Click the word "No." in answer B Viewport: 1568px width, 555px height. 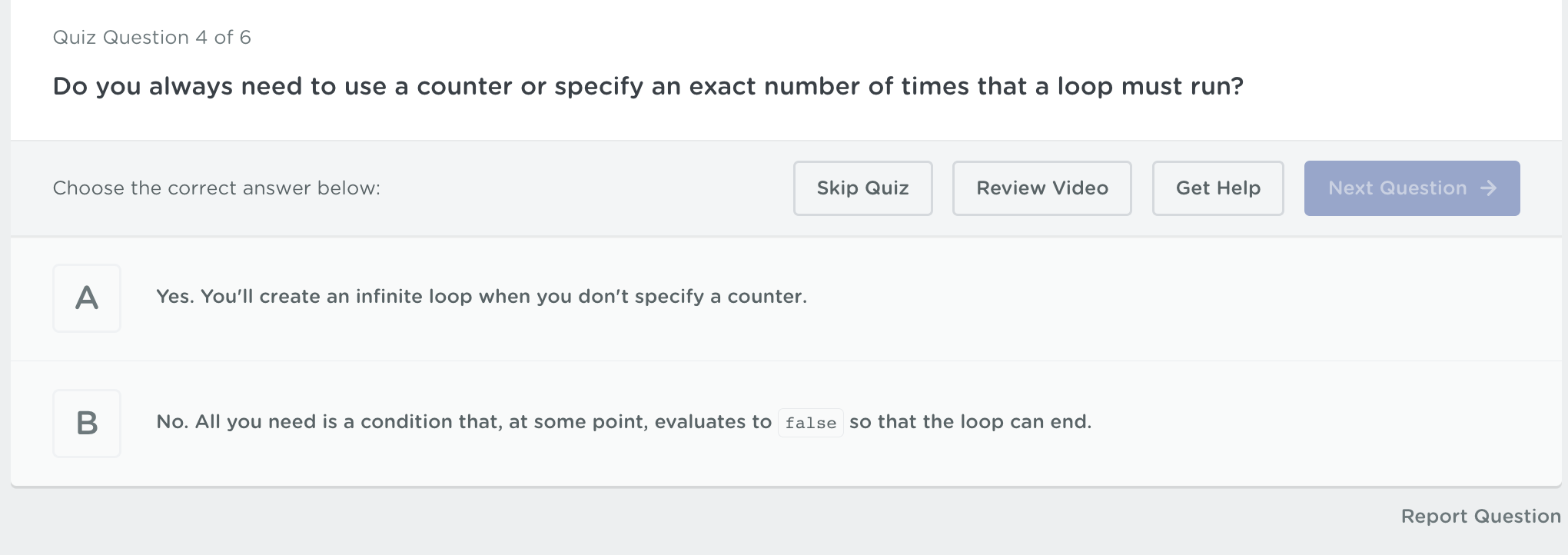pos(171,422)
